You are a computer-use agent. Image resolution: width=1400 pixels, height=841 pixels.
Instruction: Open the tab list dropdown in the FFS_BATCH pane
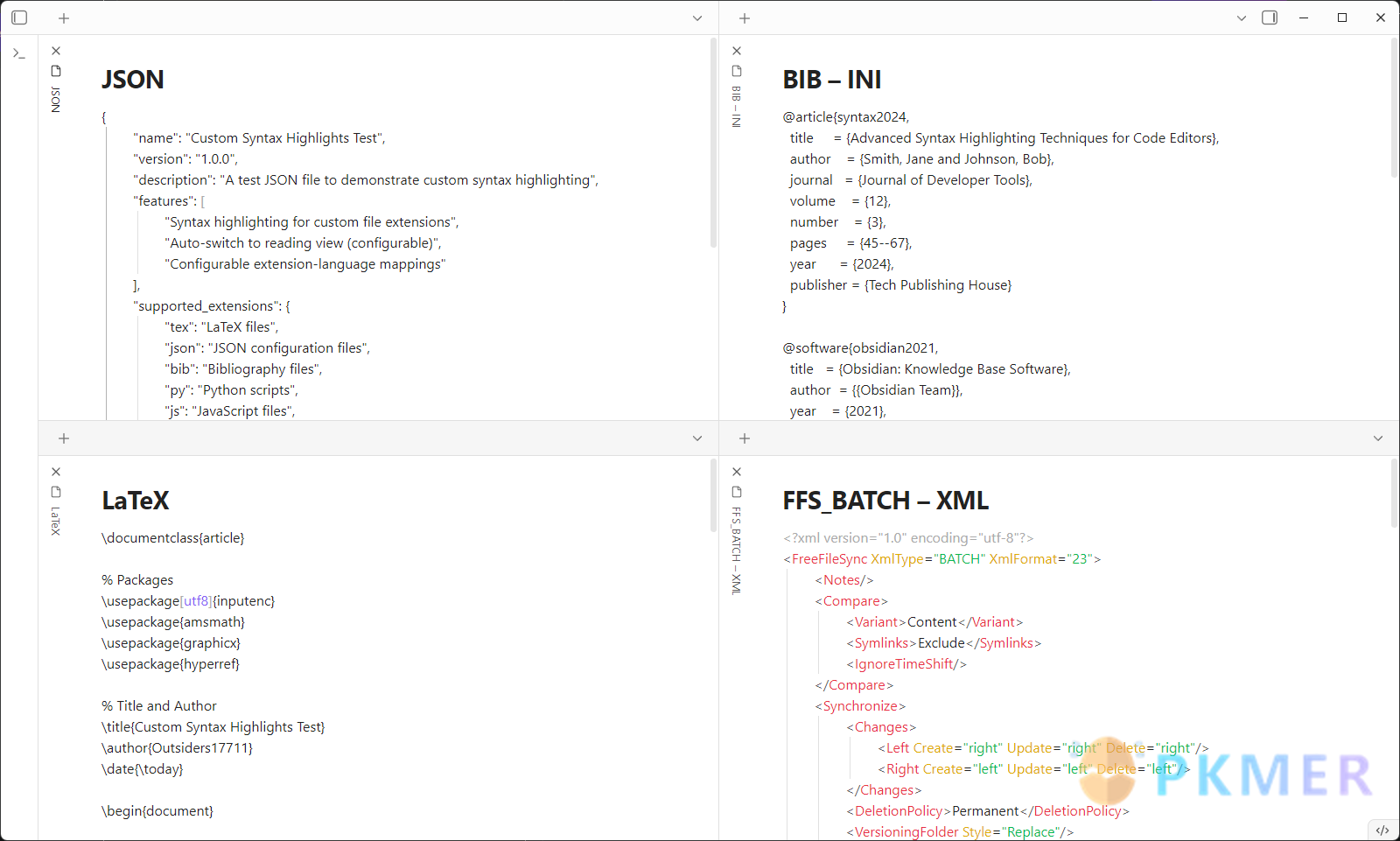pyautogui.click(x=1377, y=438)
